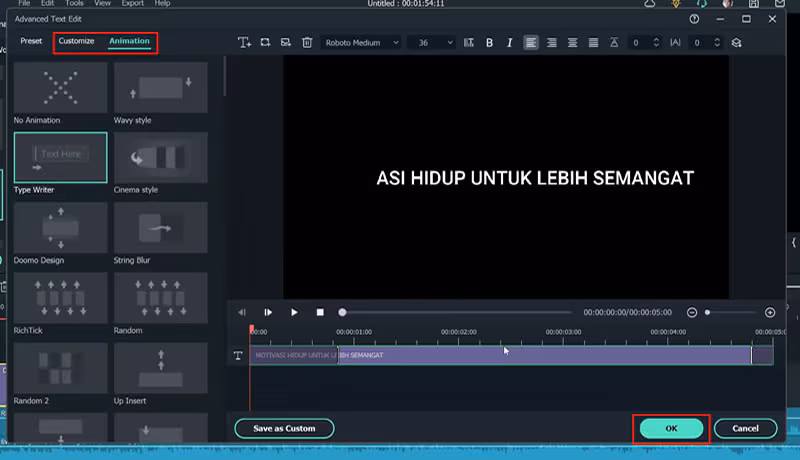
Task: Click the line spacing stepper arrows
Action: [656, 43]
